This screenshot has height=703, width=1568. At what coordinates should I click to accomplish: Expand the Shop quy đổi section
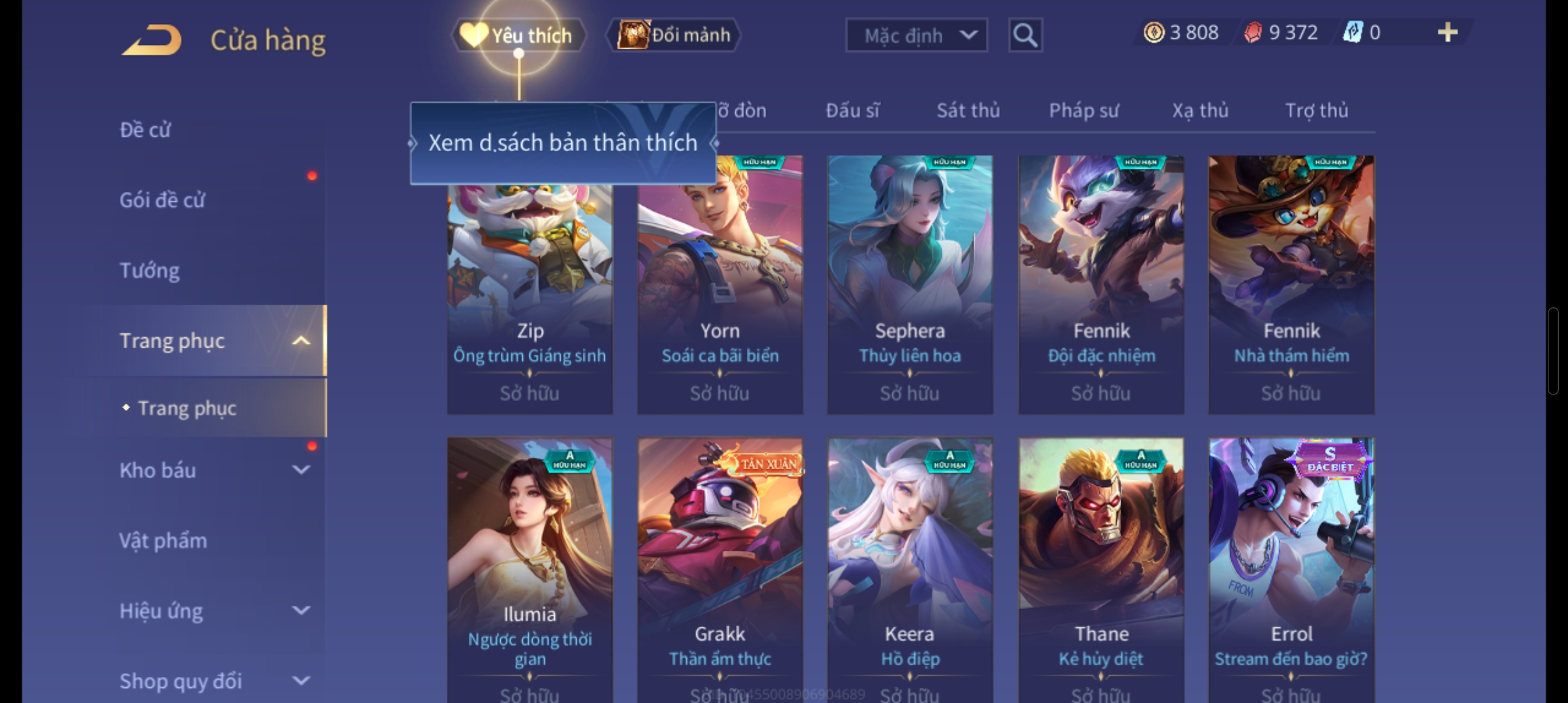coord(301,681)
